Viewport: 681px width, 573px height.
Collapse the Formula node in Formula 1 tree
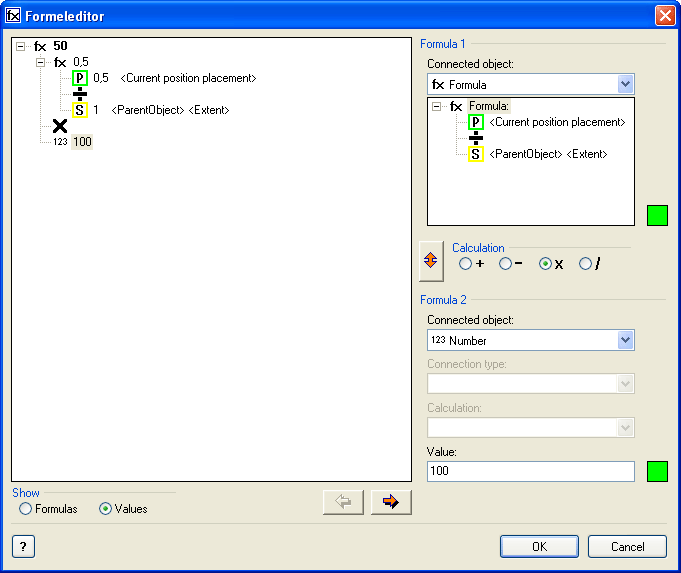pos(437,106)
